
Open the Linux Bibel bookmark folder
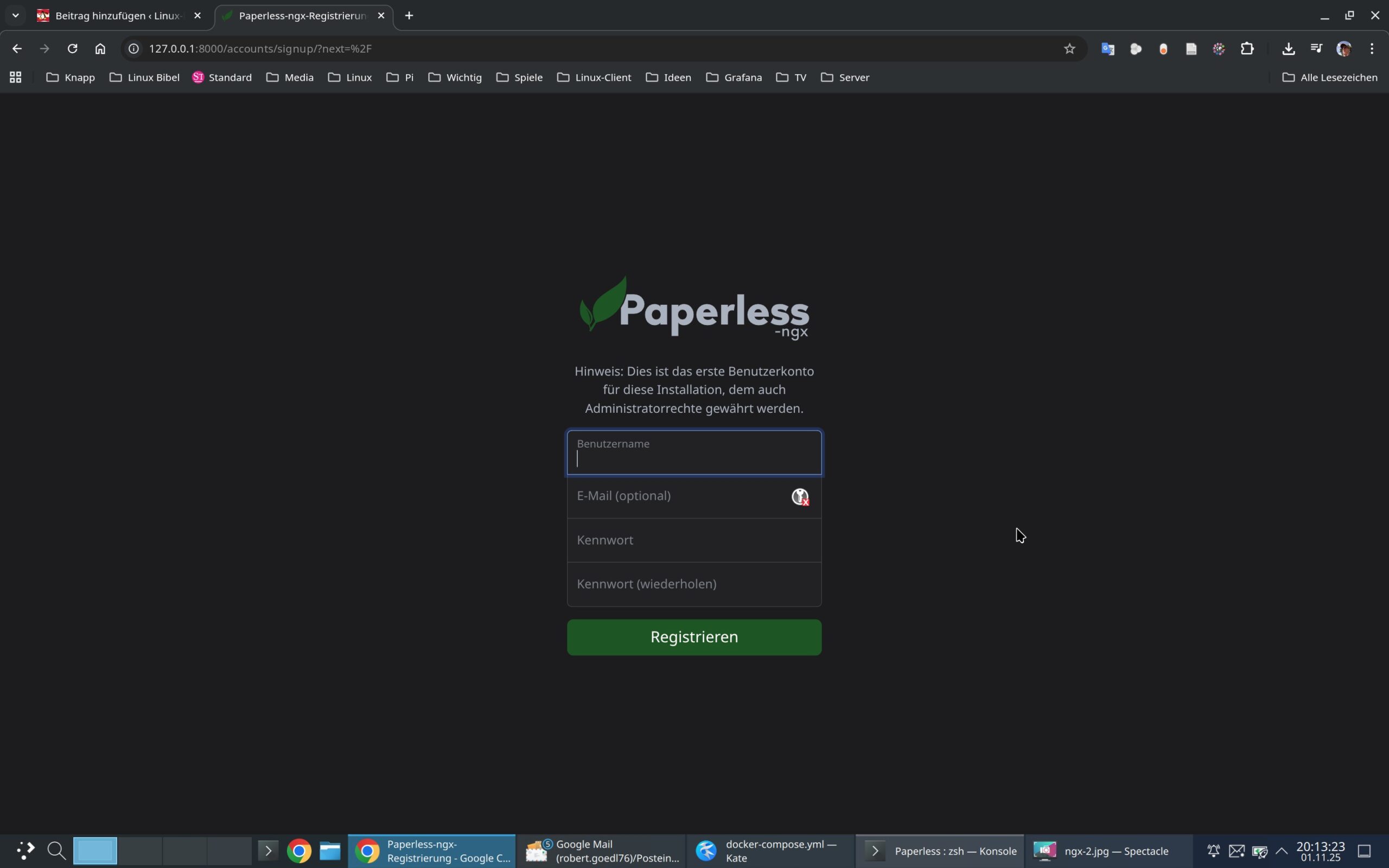click(x=145, y=78)
